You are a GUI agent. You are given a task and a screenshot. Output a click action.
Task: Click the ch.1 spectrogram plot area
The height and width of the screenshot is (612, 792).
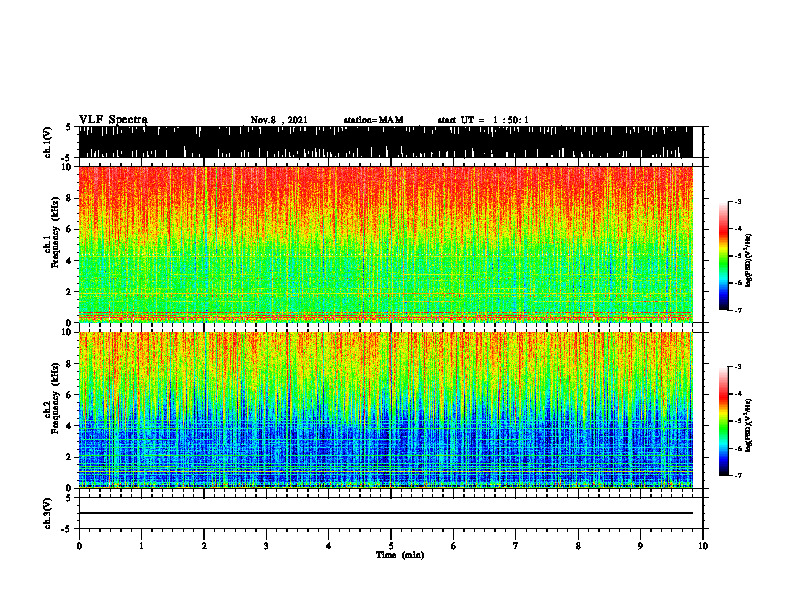pos(386,244)
